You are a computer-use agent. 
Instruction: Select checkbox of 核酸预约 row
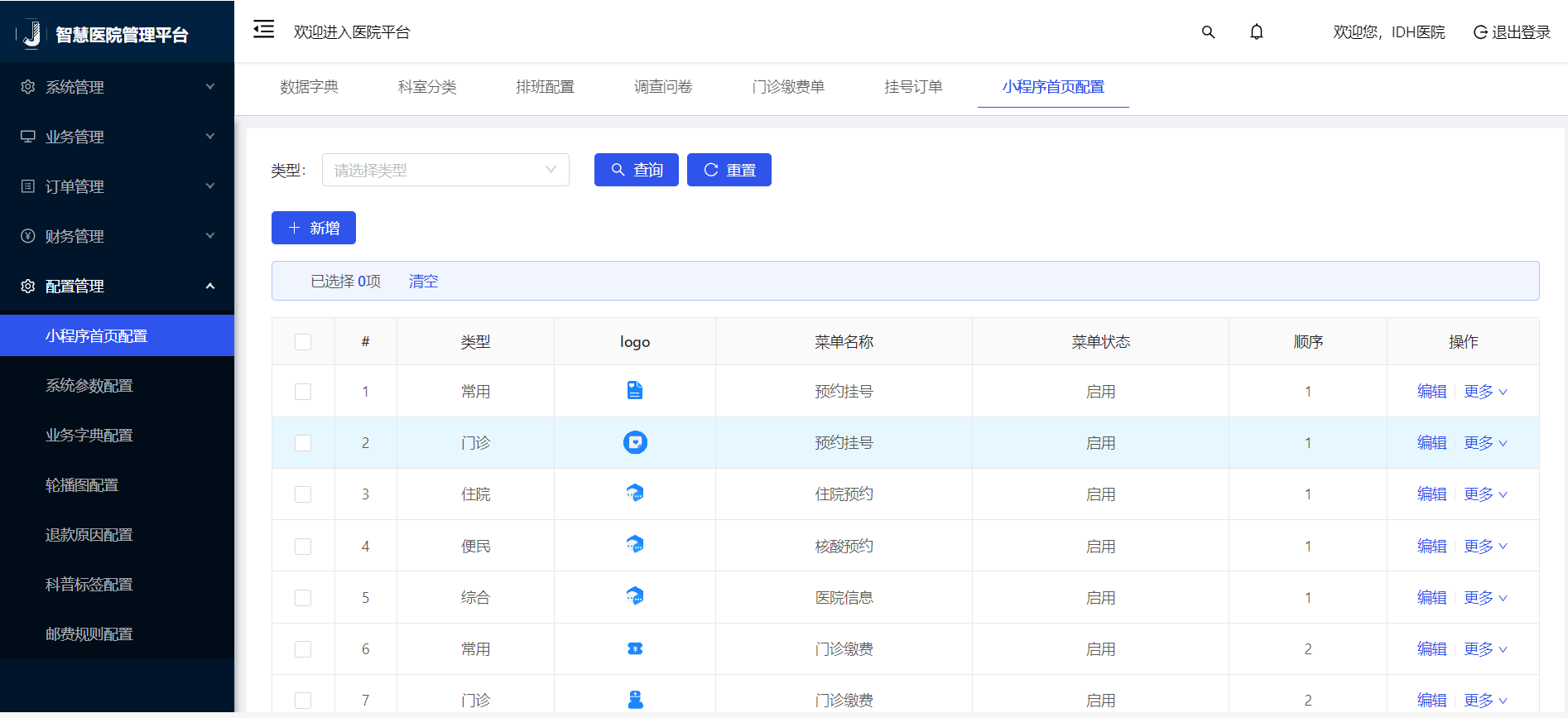click(303, 547)
